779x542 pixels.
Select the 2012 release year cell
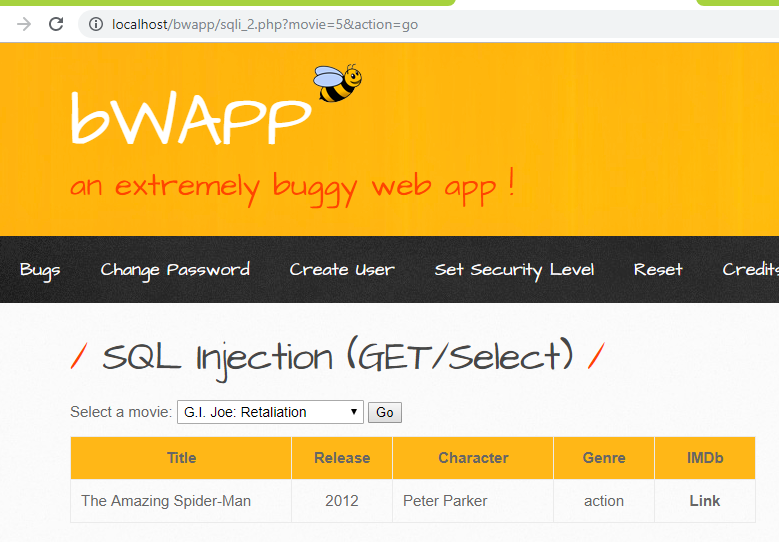tap(342, 501)
